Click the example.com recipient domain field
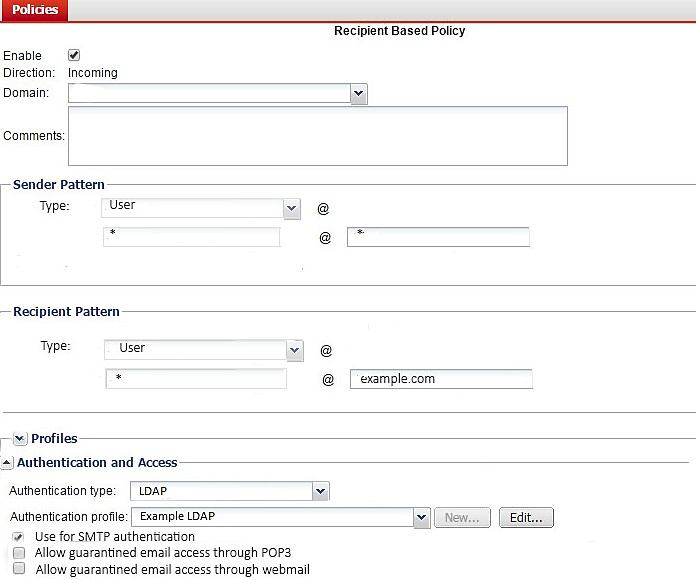Viewport: 696px width, 580px height. click(x=441, y=379)
